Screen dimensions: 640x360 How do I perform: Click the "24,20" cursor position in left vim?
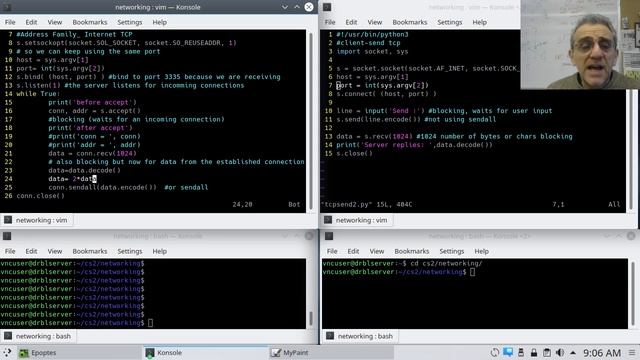(242, 204)
